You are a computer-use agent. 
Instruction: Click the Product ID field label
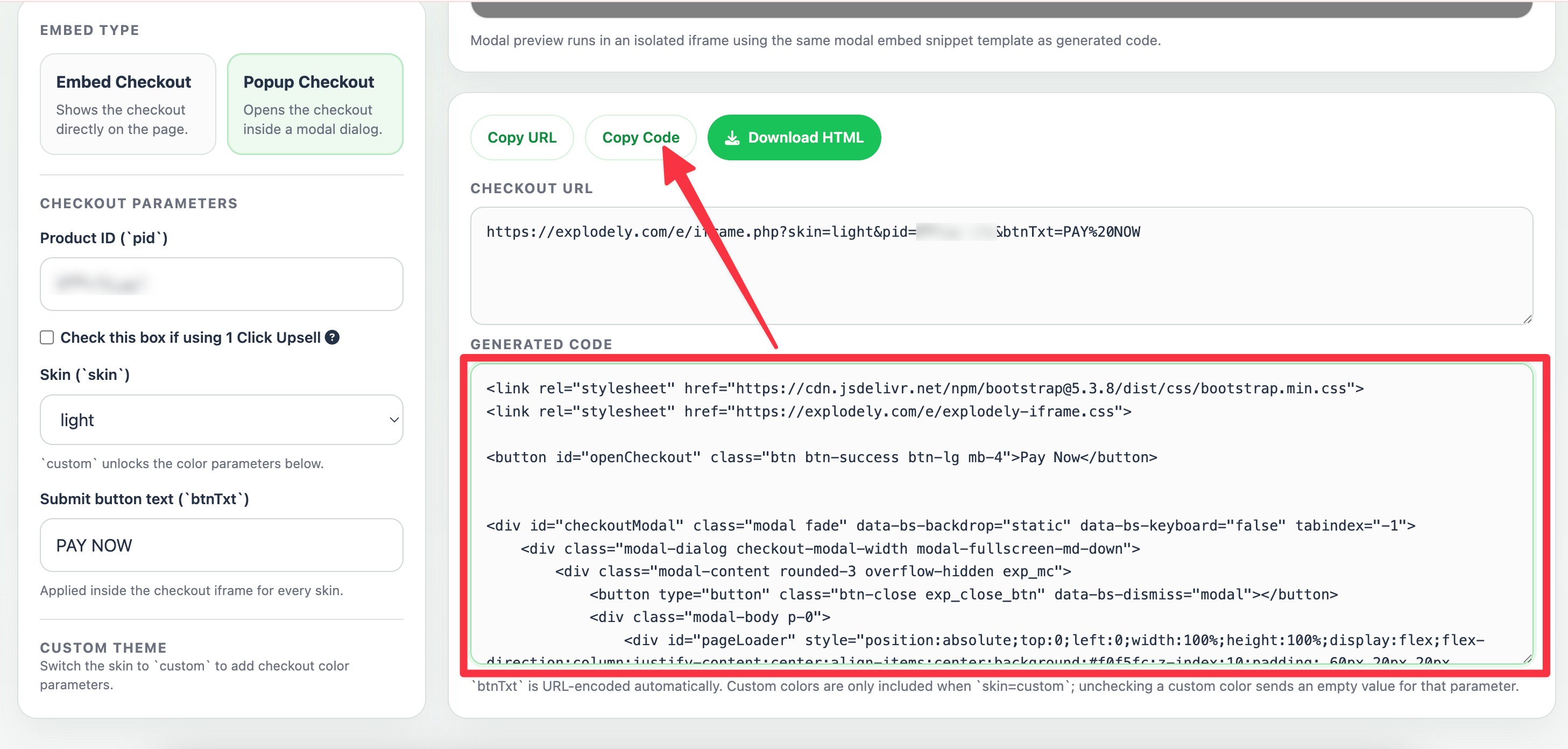point(103,238)
